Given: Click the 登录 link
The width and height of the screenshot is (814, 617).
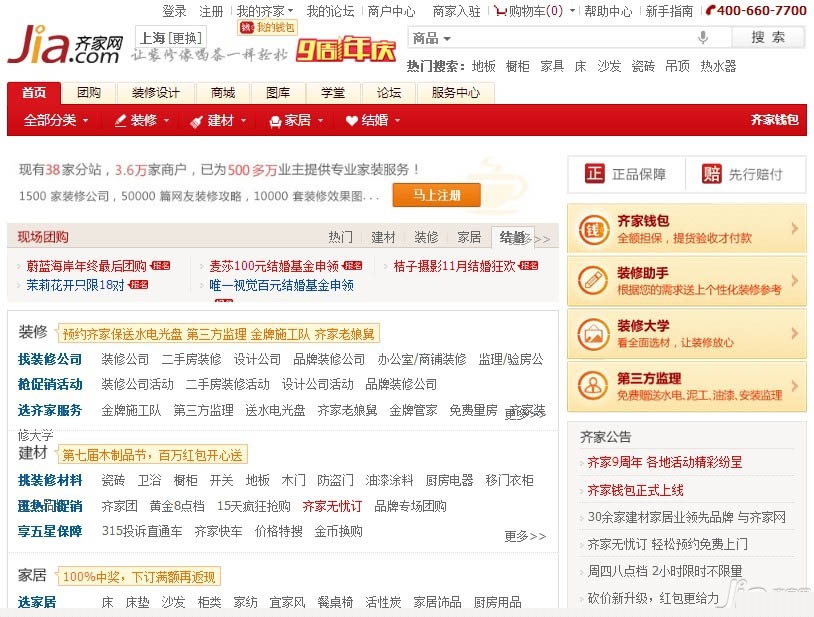Looking at the screenshot, I should coord(174,11).
